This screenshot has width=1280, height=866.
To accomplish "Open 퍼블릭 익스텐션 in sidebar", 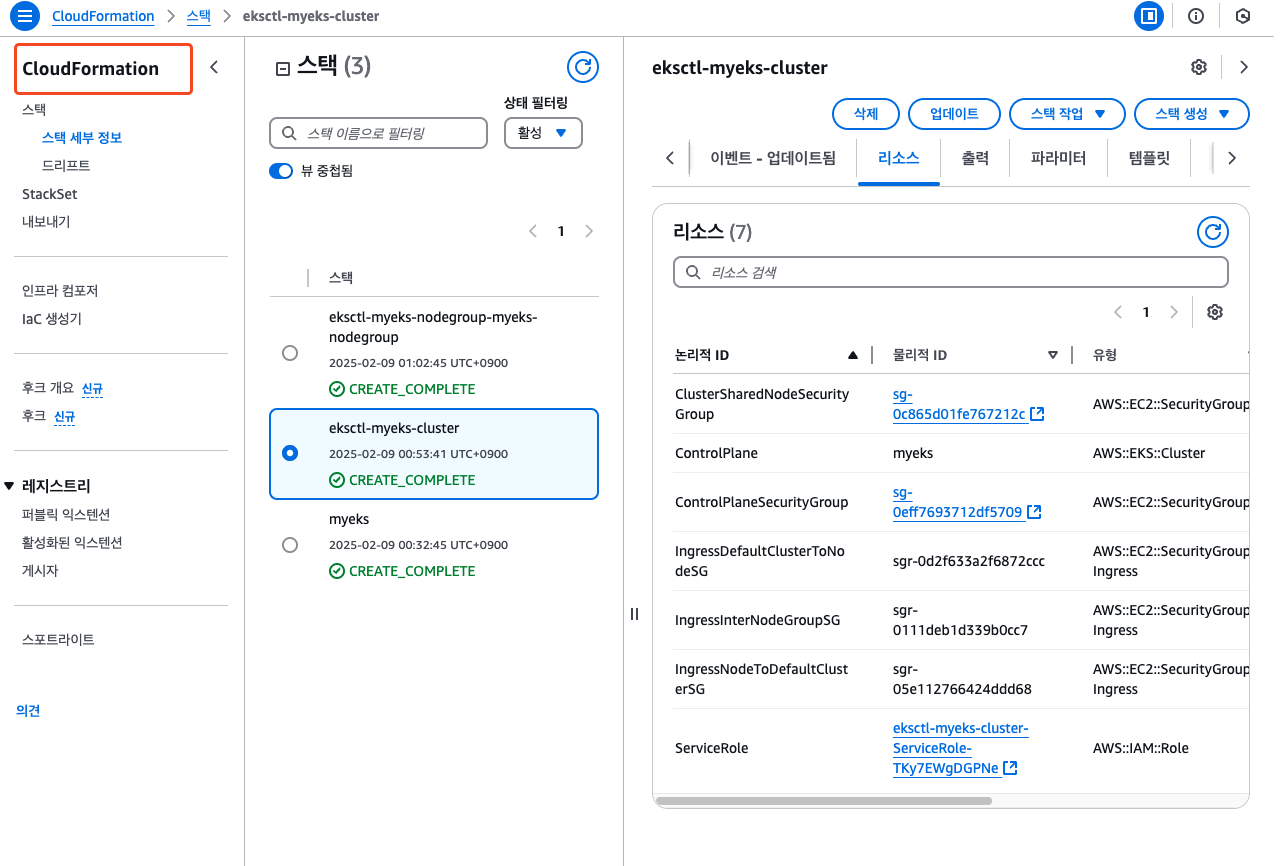I will (66, 515).
